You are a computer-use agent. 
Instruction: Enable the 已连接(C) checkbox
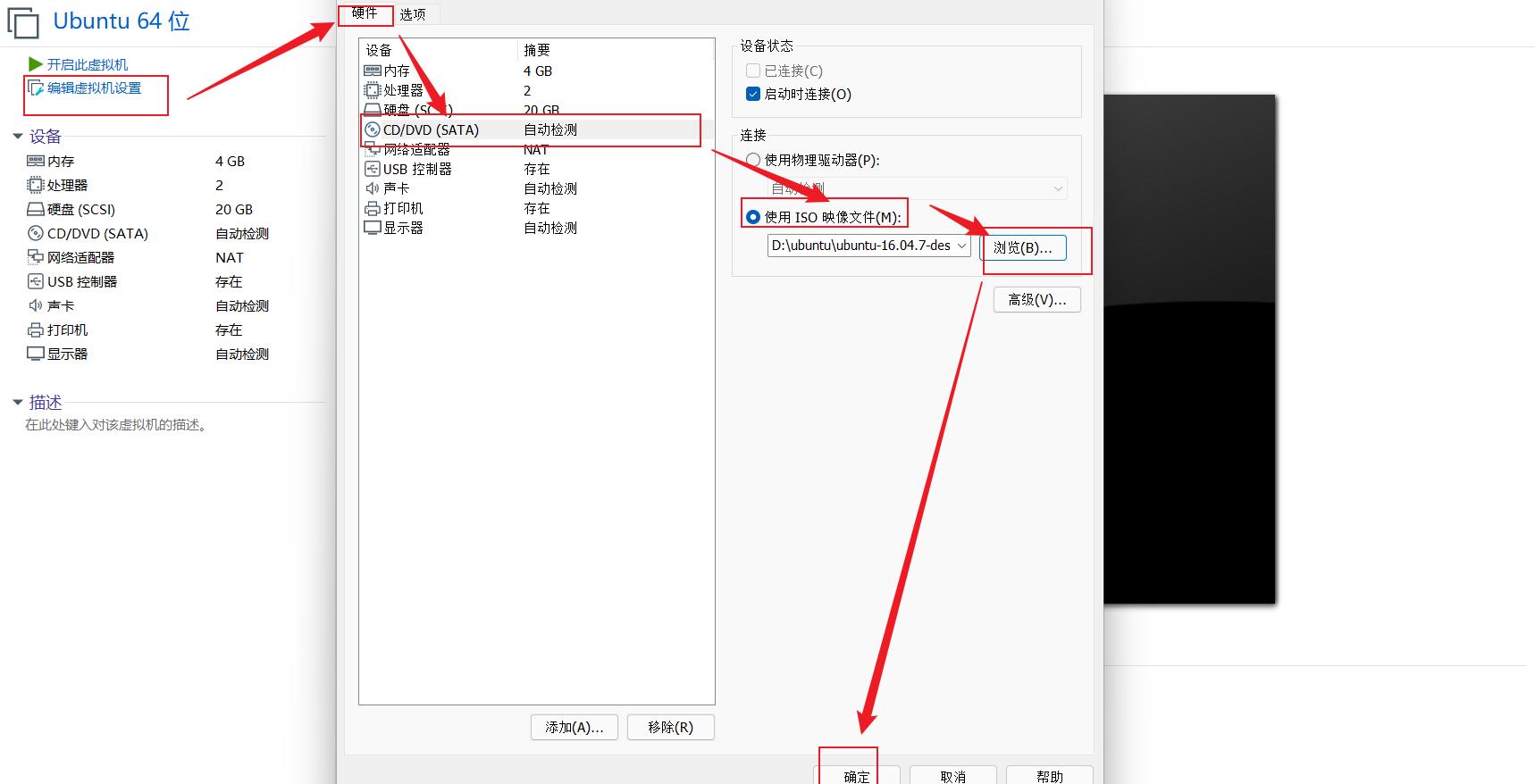pos(753,71)
